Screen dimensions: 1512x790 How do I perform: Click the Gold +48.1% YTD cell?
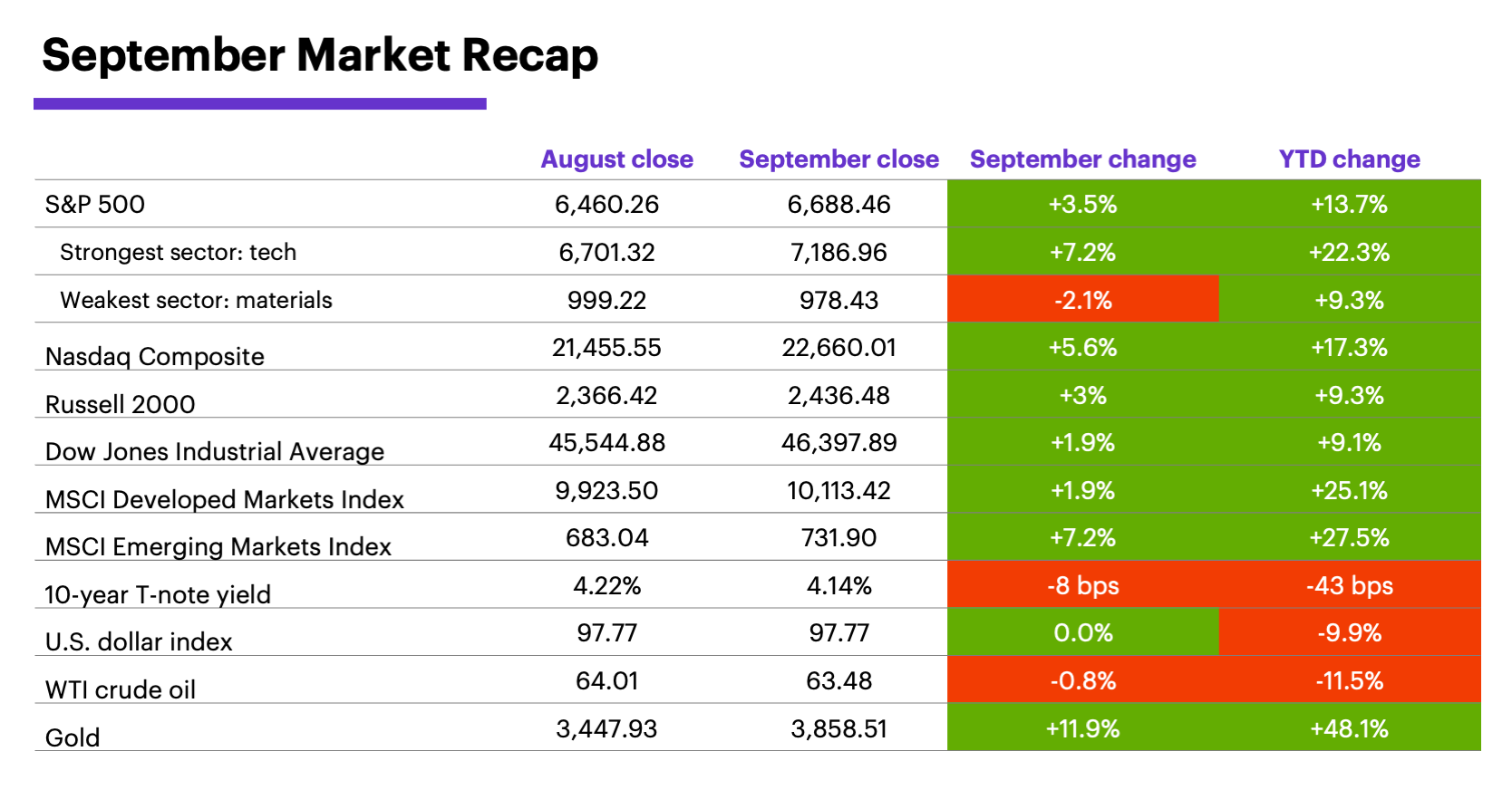(x=1349, y=729)
